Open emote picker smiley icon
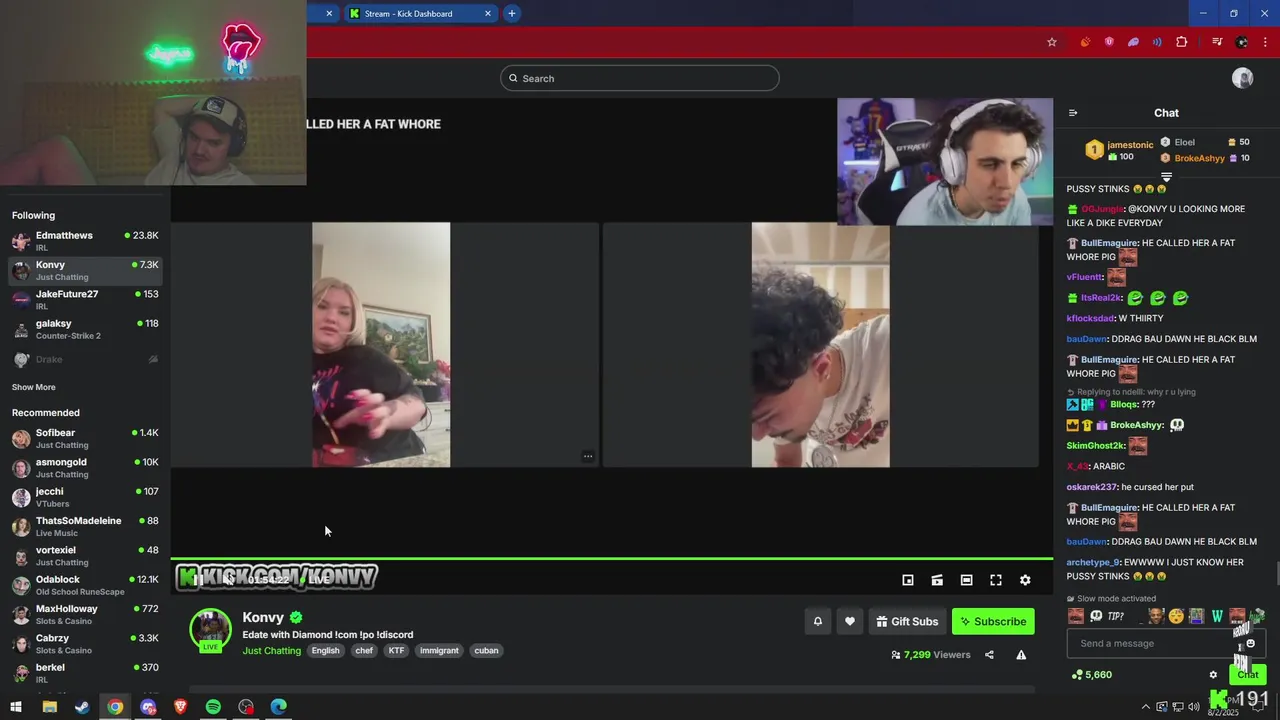 click(1250, 643)
